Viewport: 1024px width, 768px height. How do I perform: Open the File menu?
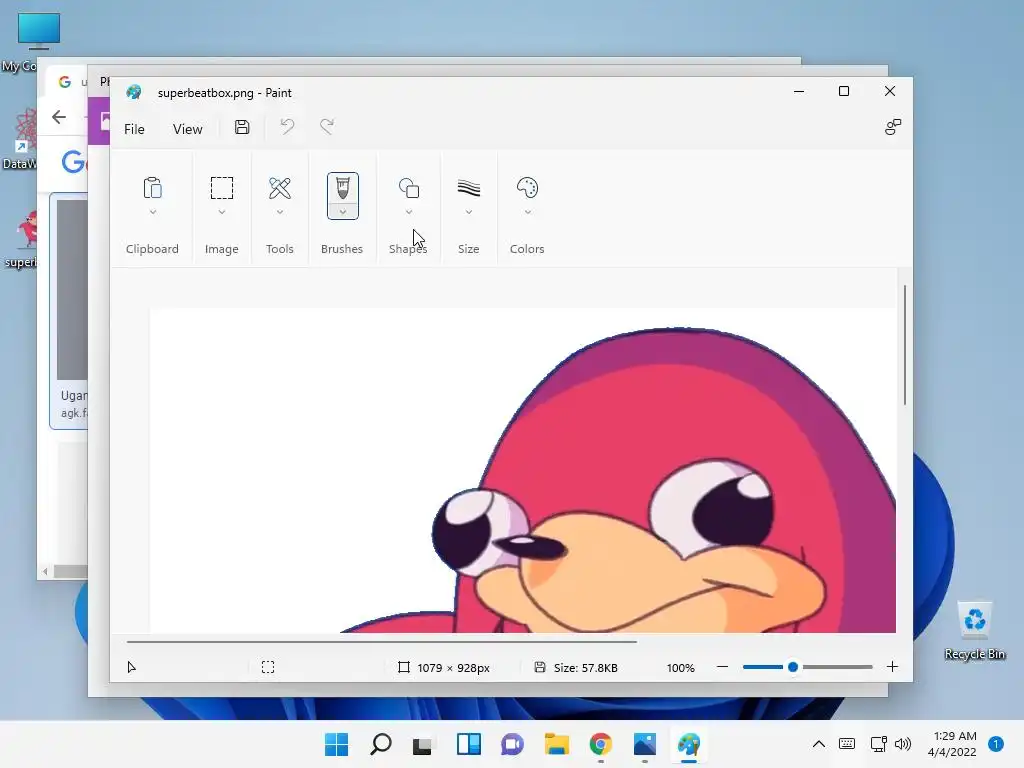coord(134,129)
